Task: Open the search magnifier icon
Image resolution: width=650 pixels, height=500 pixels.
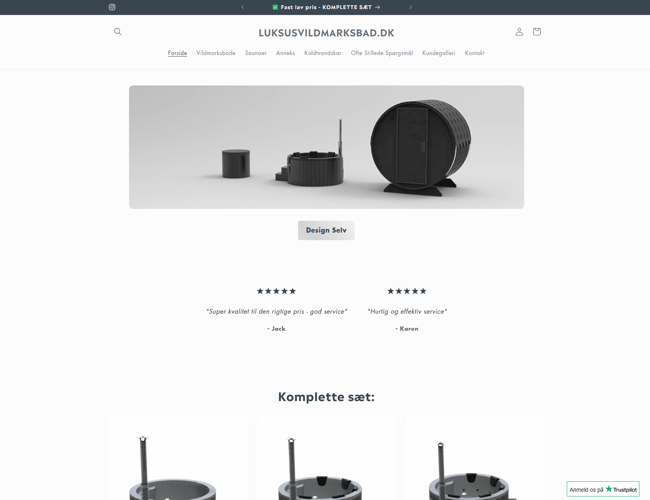Action: tap(118, 32)
